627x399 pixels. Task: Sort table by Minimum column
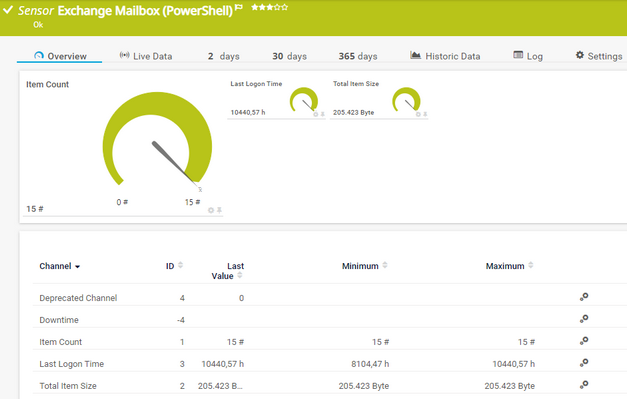click(364, 266)
